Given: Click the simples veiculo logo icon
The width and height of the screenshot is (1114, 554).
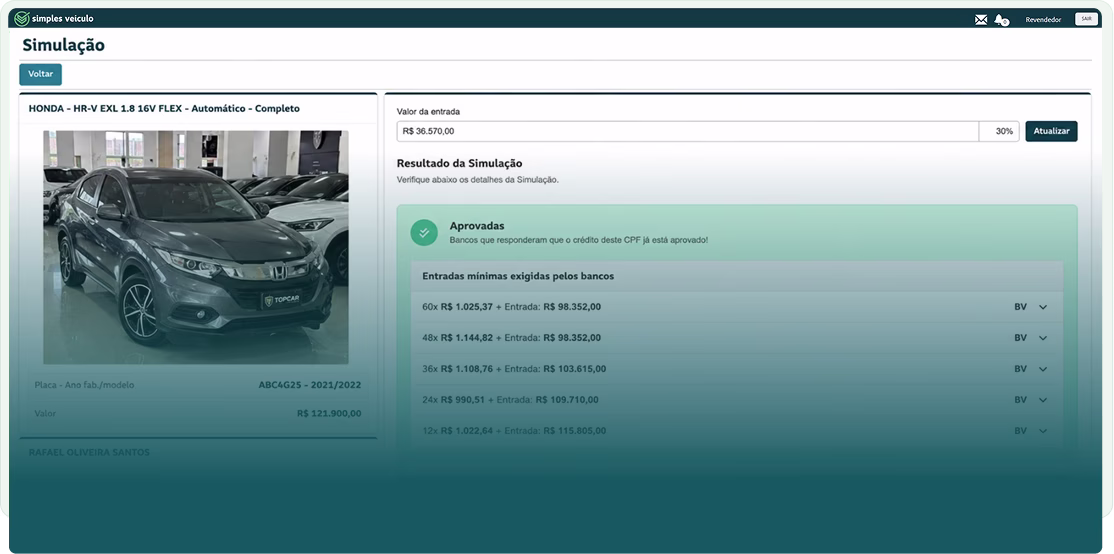Looking at the screenshot, I should pos(22,18).
